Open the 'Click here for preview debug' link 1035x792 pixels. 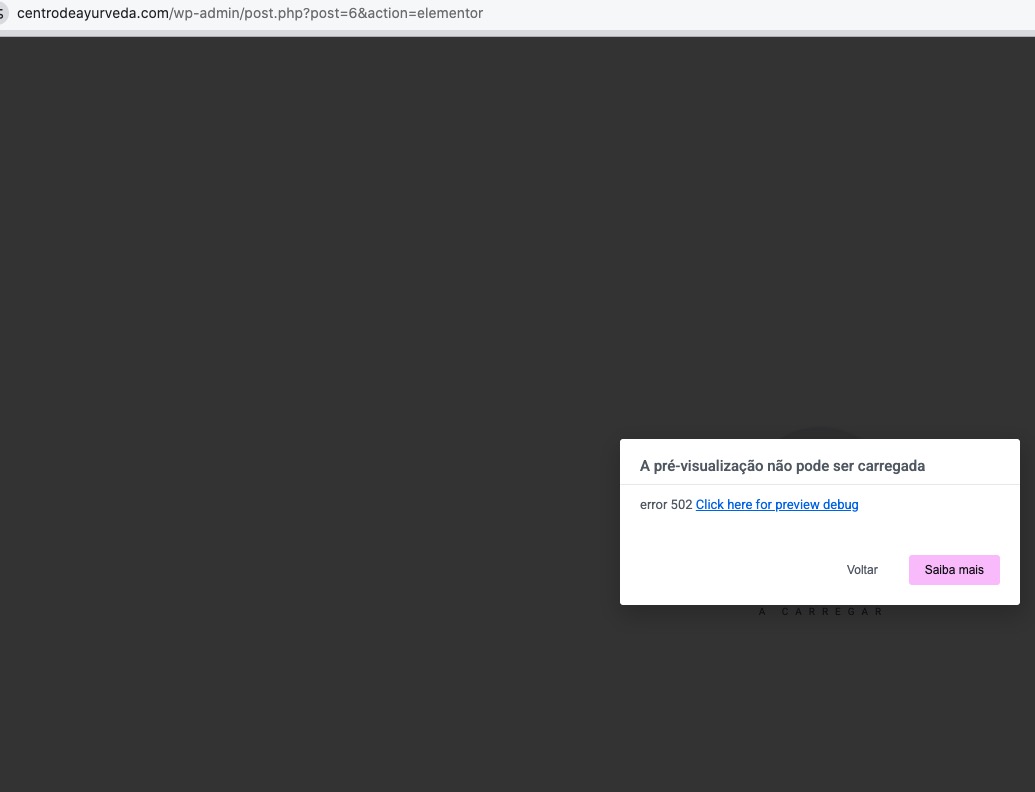click(777, 505)
